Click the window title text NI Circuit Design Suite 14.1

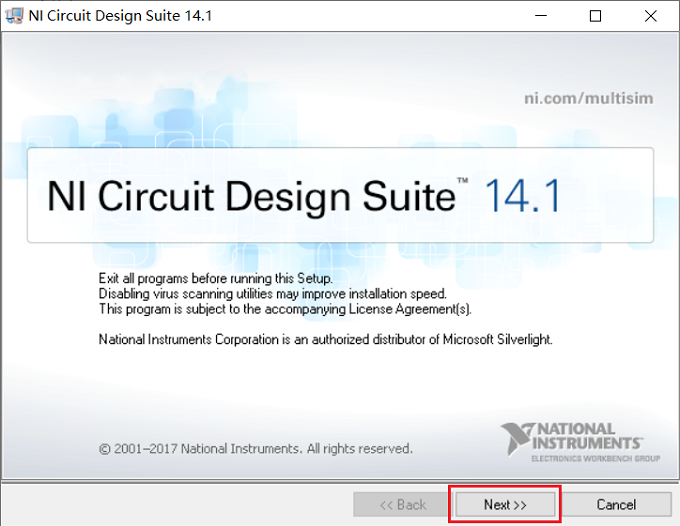(x=120, y=16)
